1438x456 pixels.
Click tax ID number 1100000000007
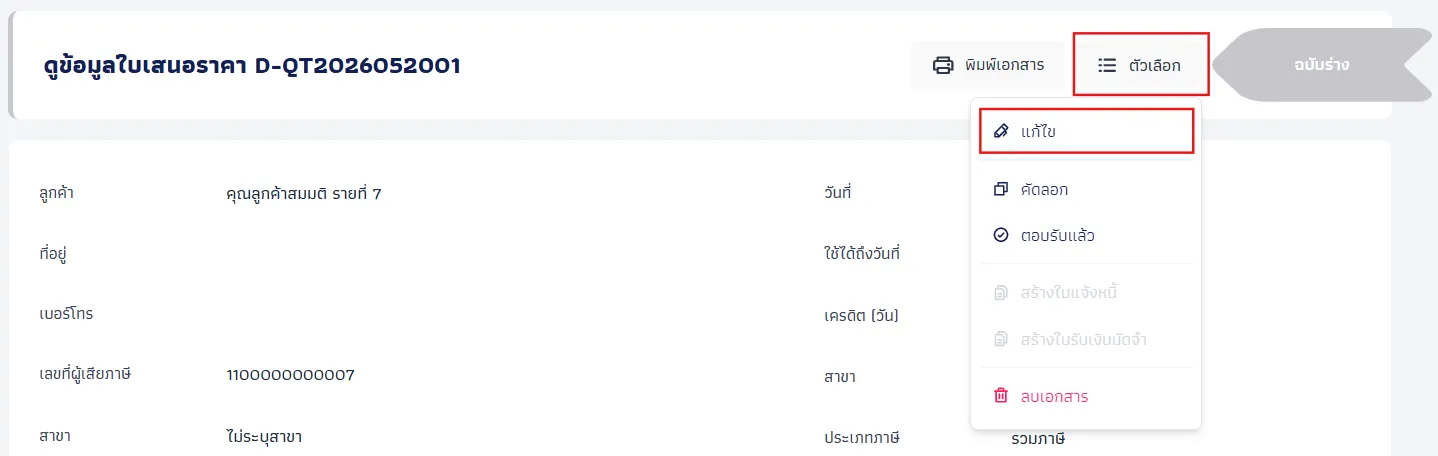291,375
